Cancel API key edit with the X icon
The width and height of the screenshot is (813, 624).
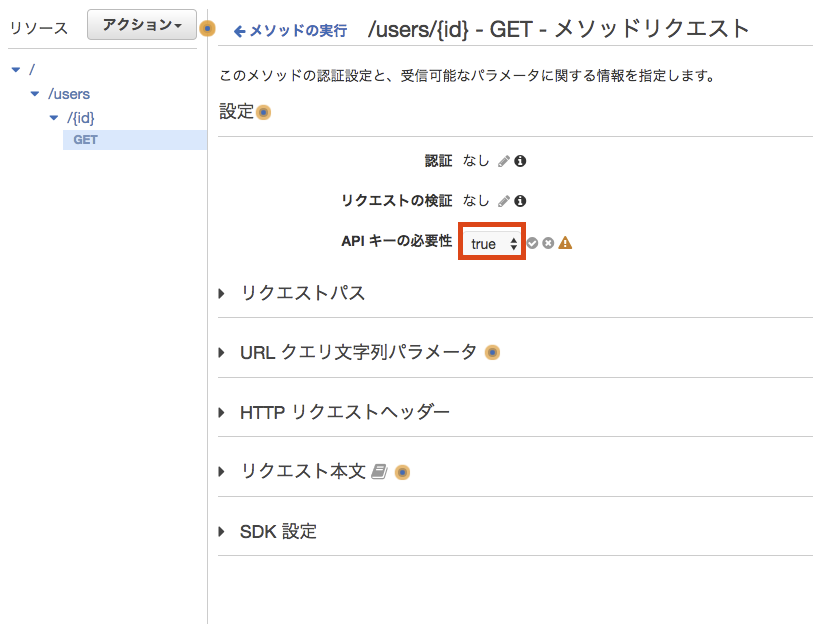coord(548,243)
